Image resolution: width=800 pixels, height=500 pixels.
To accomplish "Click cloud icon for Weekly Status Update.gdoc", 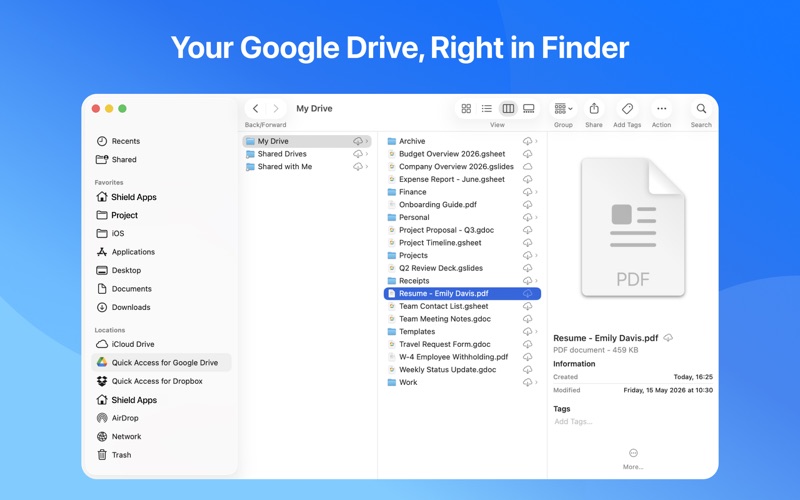I will (x=528, y=369).
